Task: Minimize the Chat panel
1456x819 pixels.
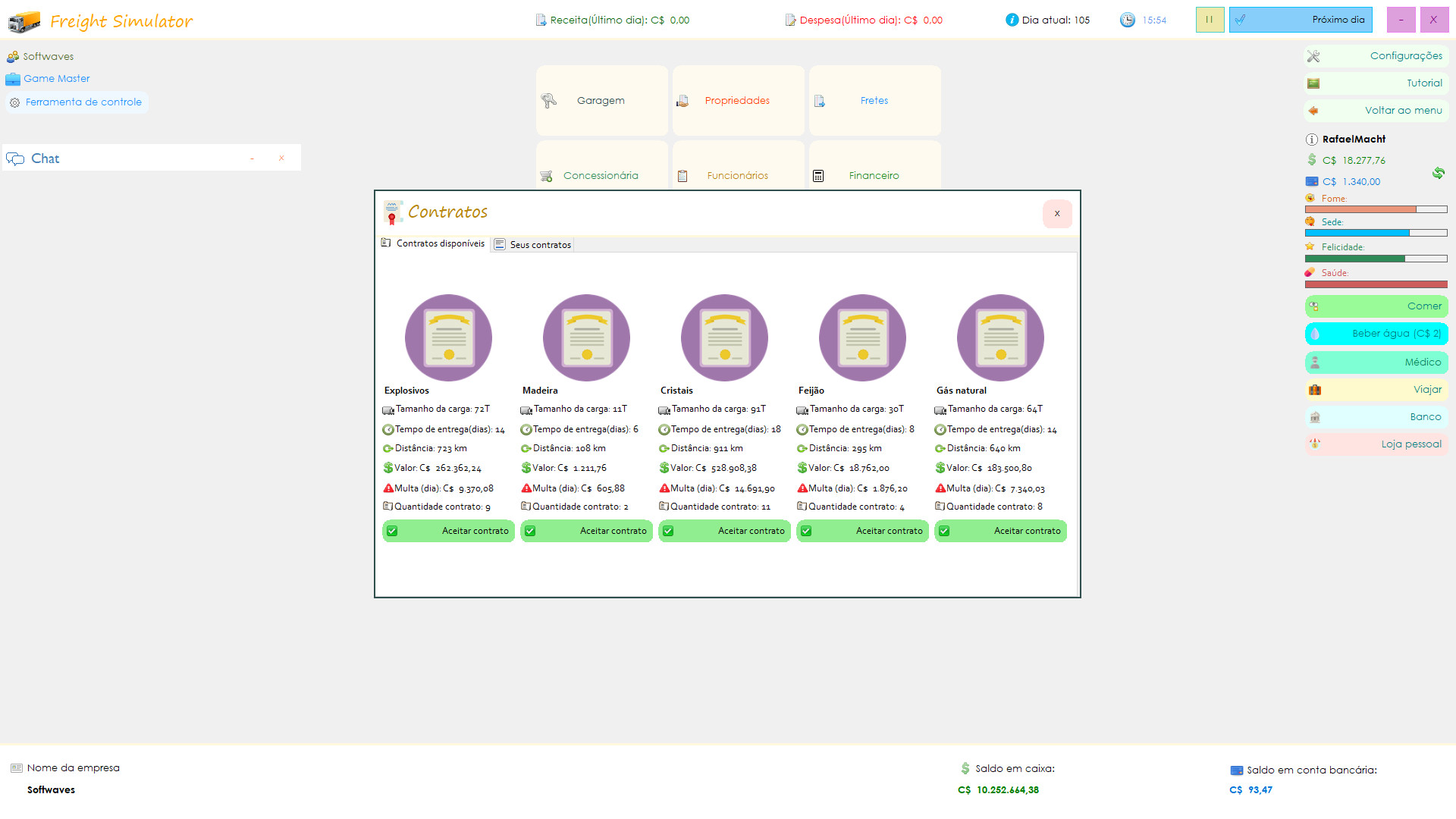Action: pyautogui.click(x=252, y=158)
